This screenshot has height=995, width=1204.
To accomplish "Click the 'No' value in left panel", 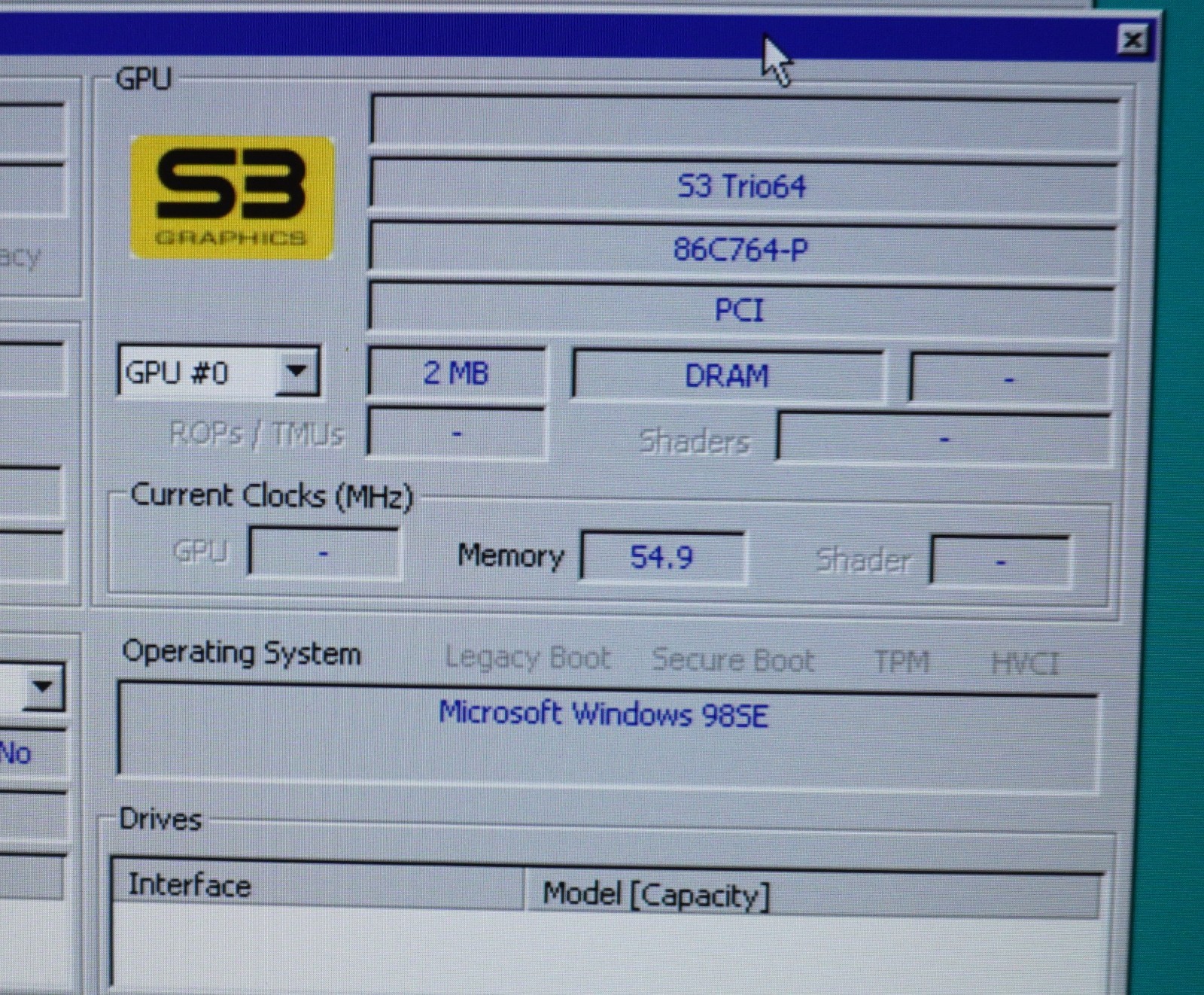I will pyautogui.click(x=16, y=753).
